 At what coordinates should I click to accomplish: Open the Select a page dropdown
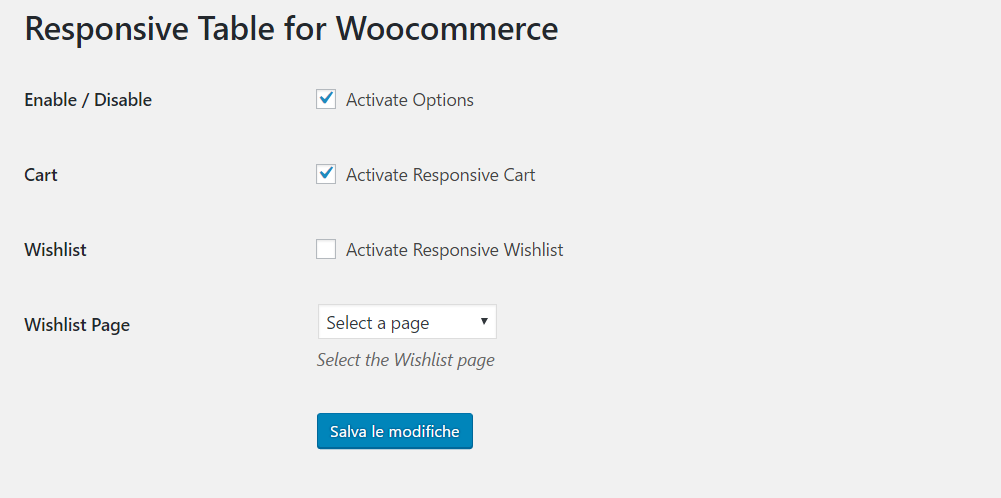pos(406,322)
